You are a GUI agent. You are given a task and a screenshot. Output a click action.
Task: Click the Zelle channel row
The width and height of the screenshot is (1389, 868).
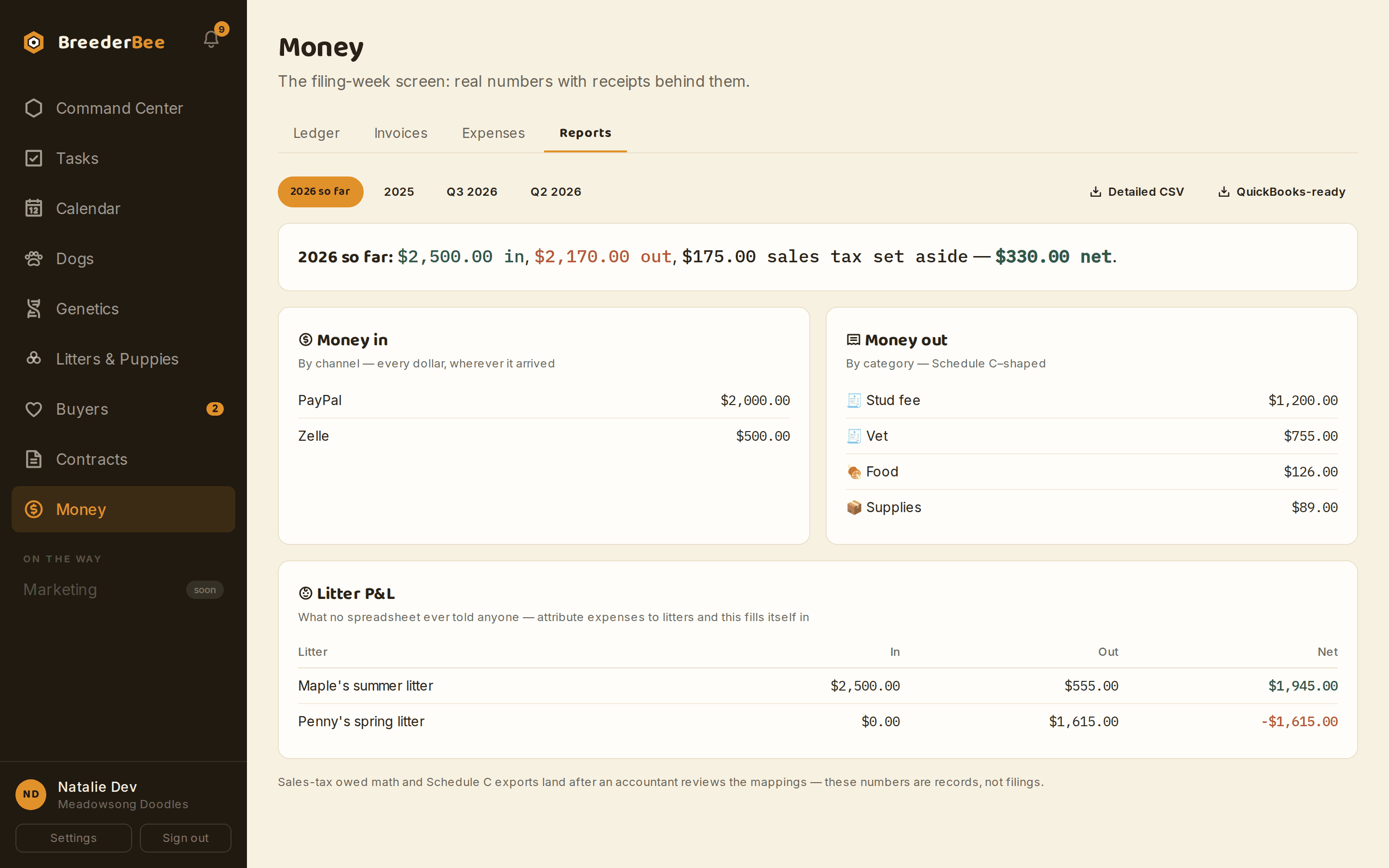(x=544, y=436)
